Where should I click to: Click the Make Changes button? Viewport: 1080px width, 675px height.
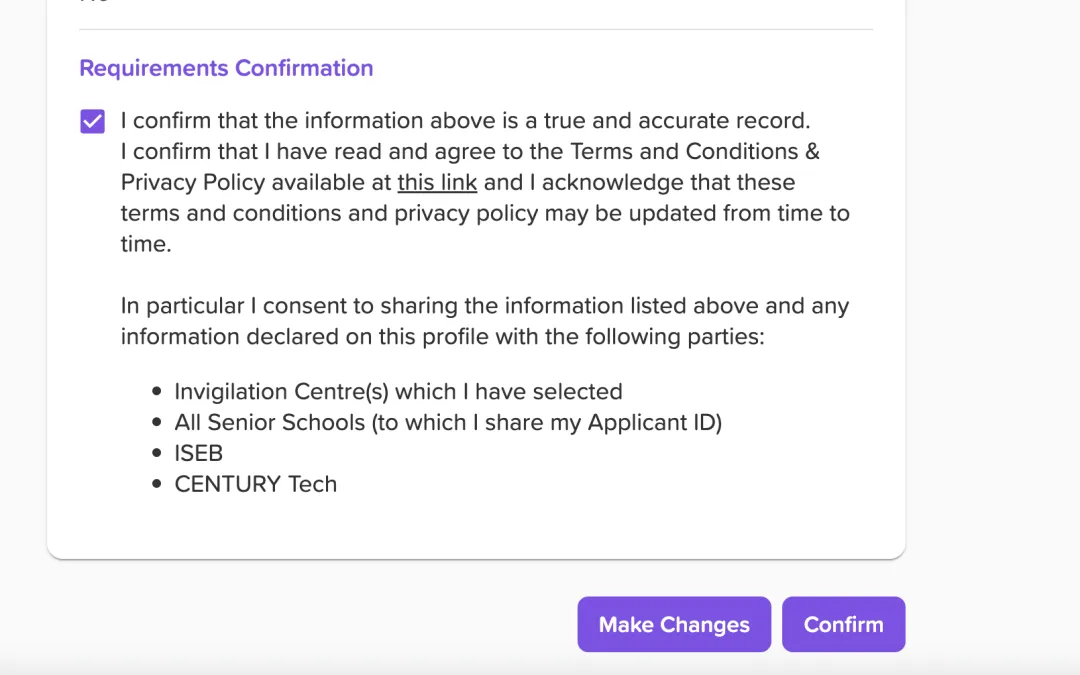click(674, 625)
